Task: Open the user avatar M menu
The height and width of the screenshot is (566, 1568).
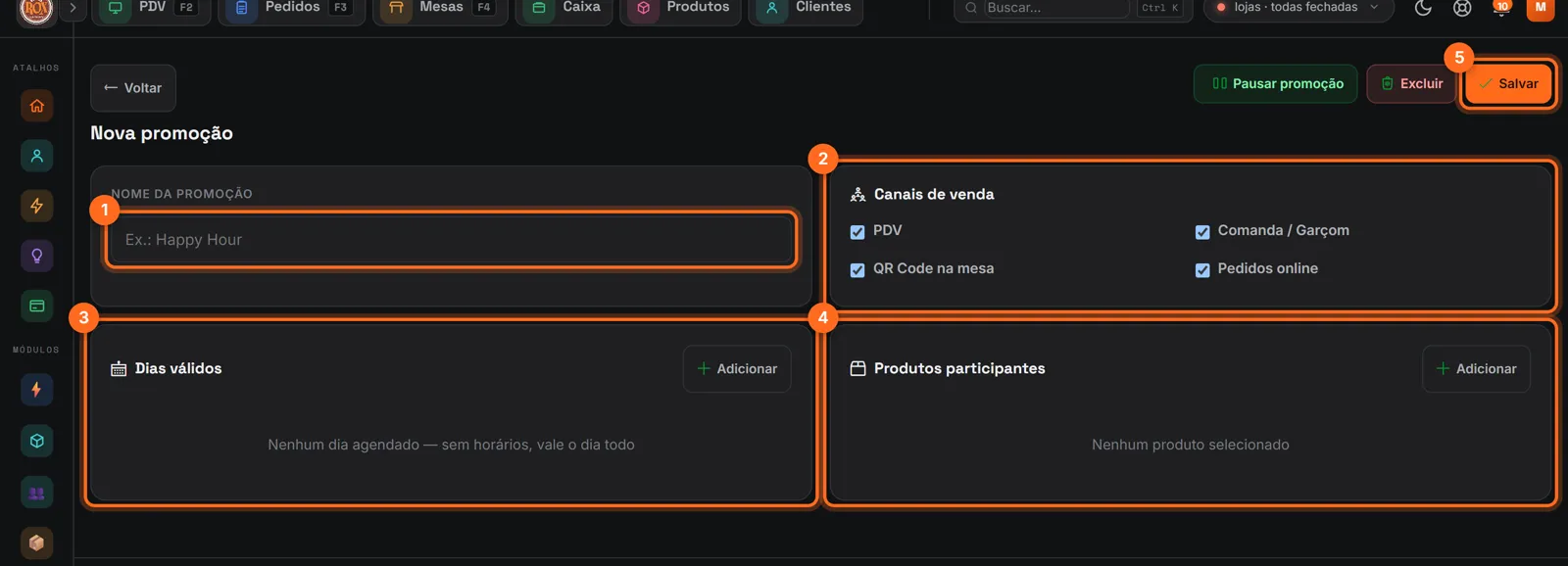Action: pyautogui.click(x=1541, y=8)
